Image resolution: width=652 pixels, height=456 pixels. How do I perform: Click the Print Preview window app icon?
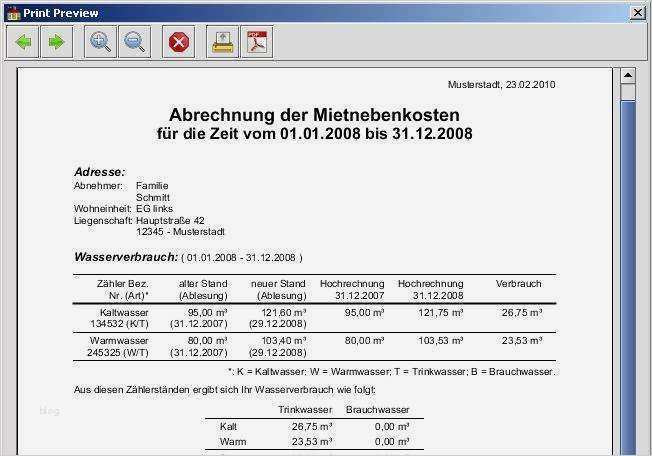pyautogui.click(x=13, y=13)
